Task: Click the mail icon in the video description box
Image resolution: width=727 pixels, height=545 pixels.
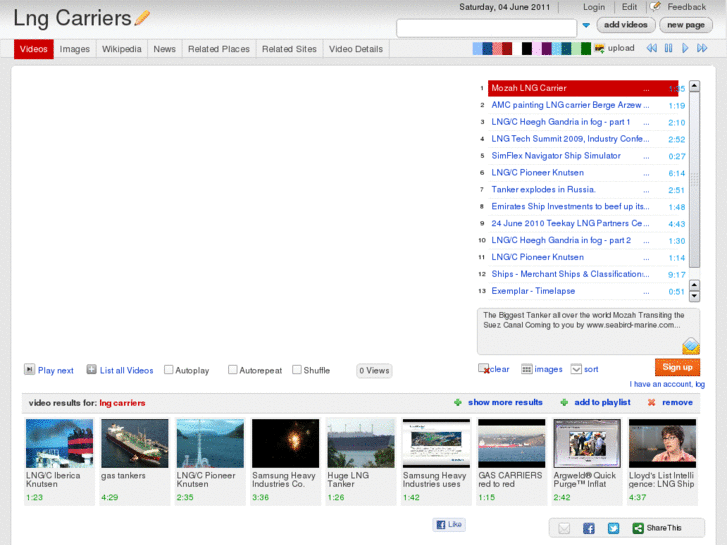Action: (x=691, y=346)
